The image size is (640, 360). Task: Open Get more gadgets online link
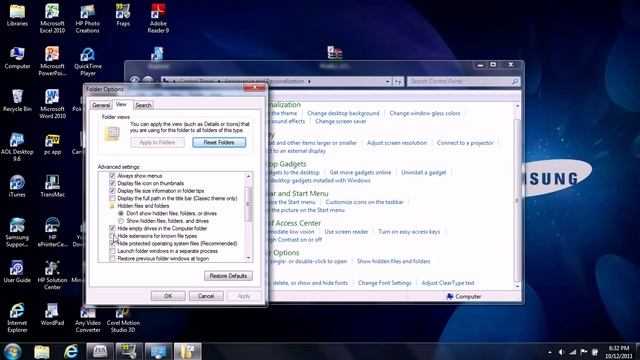point(360,173)
